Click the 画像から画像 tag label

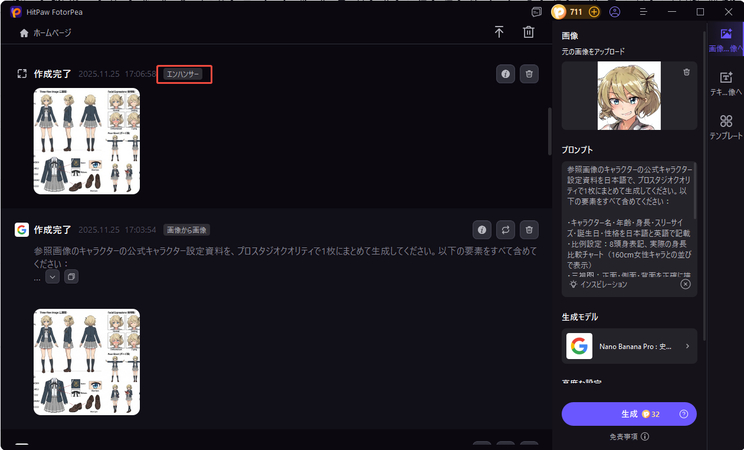coord(186,230)
